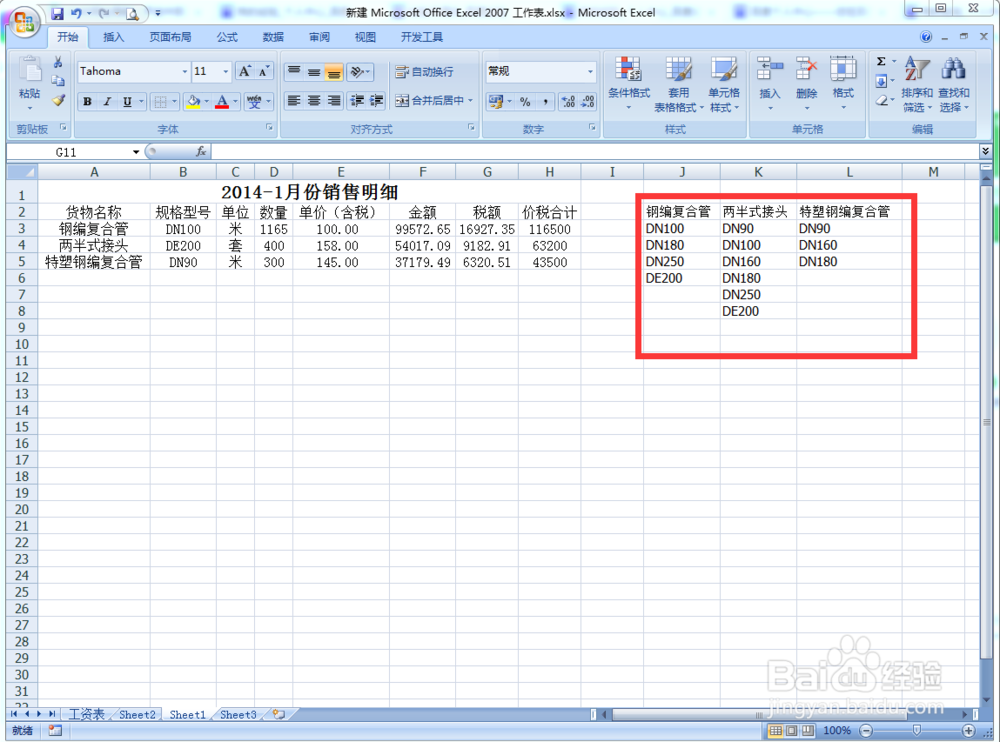Open format as table 套用表格格式 dropdown
This screenshot has width=1000, height=742.
click(679, 84)
